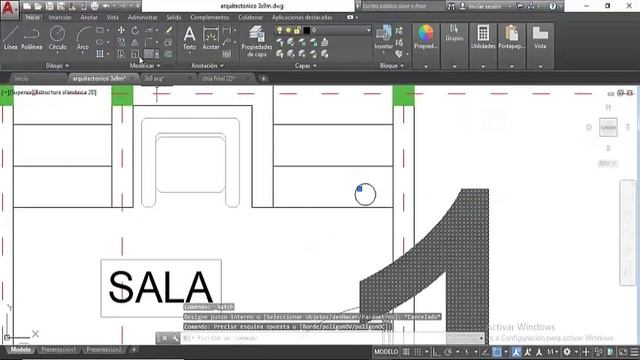This screenshot has width=640, height=360.
Task: Open the Grupos panel
Action: pos(454,33)
